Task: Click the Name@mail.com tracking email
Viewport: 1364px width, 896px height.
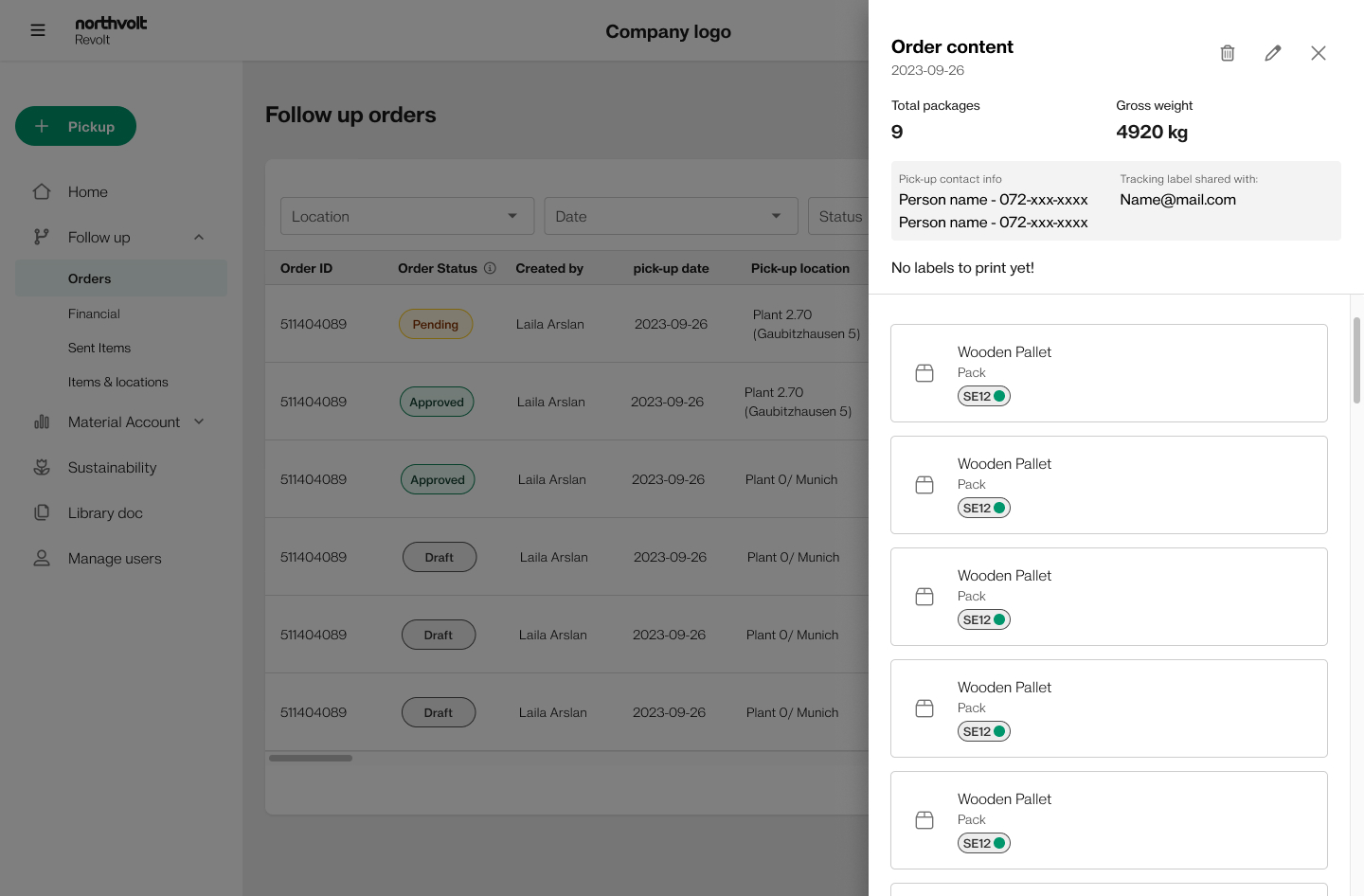Action: (x=1177, y=200)
